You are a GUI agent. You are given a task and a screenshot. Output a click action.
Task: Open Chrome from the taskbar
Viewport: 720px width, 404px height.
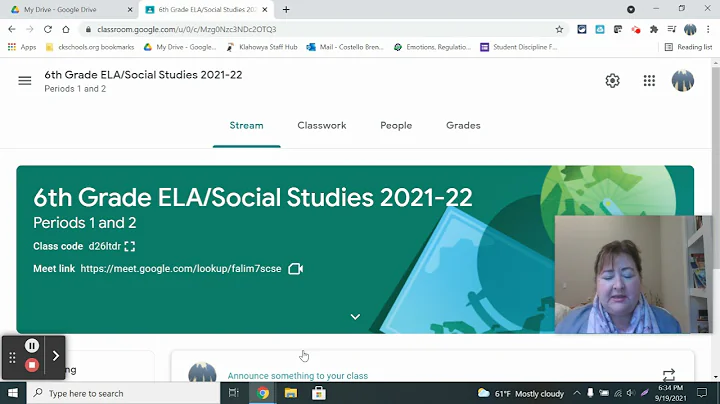pyautogui.click(x=263, y=393)
